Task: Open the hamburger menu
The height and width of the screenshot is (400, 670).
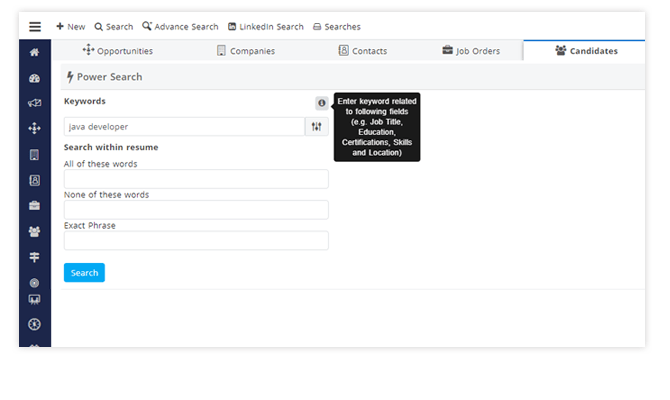Action: pyautogui.click(x=35, y=27)
